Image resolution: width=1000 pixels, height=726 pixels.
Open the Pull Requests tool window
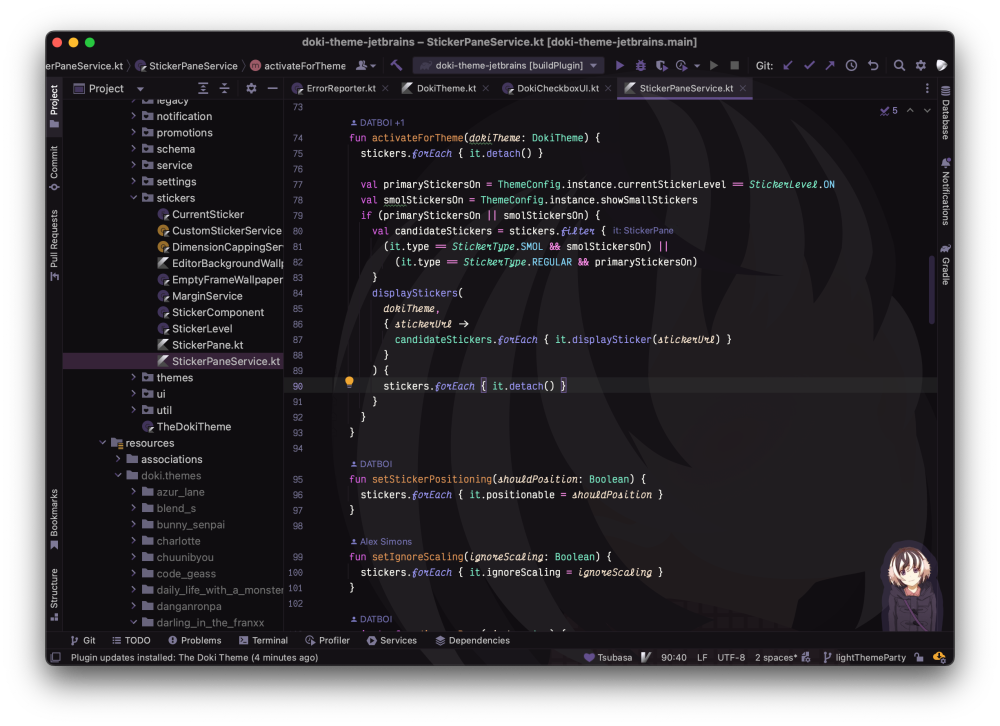click(x=54, y=246)
